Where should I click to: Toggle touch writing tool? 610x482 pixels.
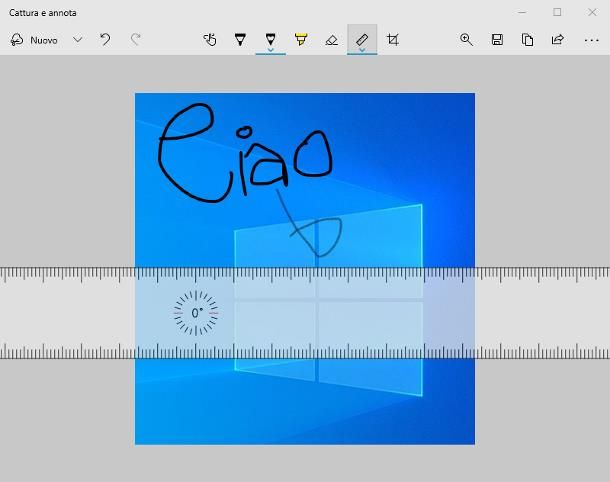pyautogui.click(x=210, y=40)
